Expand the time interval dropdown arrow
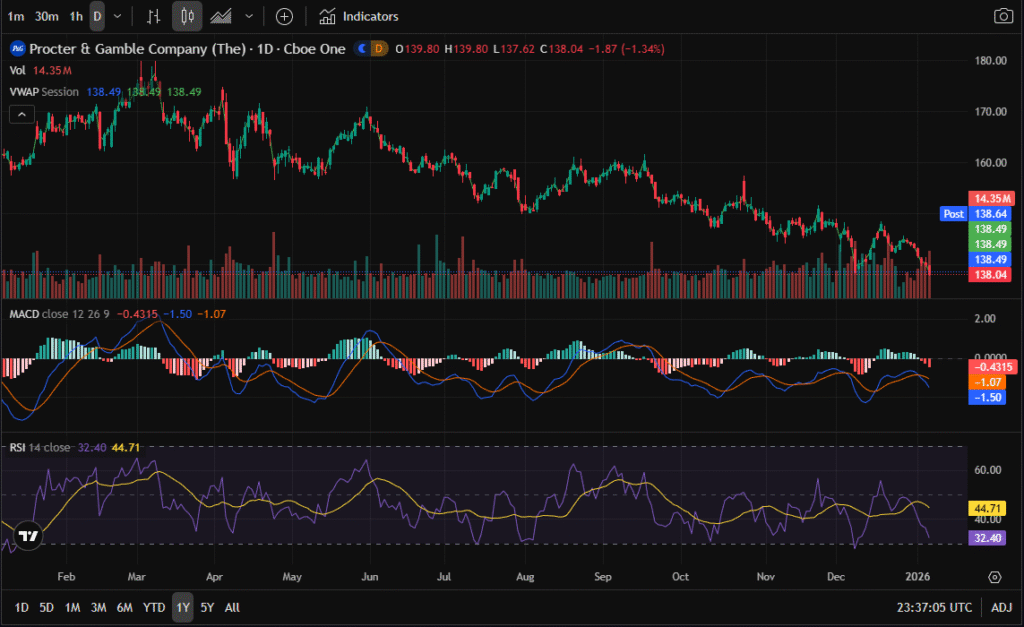 point(118,16)
